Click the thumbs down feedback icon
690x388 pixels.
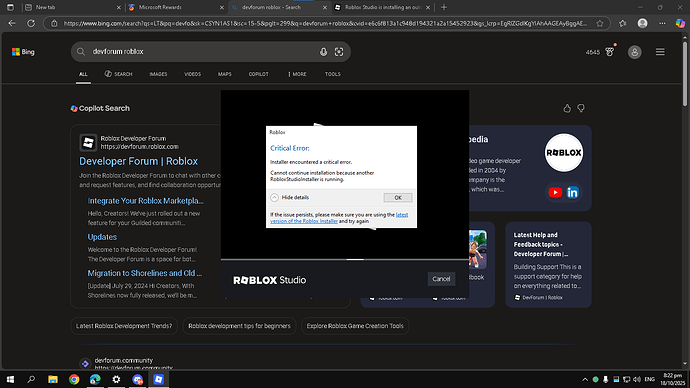coord(581,108)
